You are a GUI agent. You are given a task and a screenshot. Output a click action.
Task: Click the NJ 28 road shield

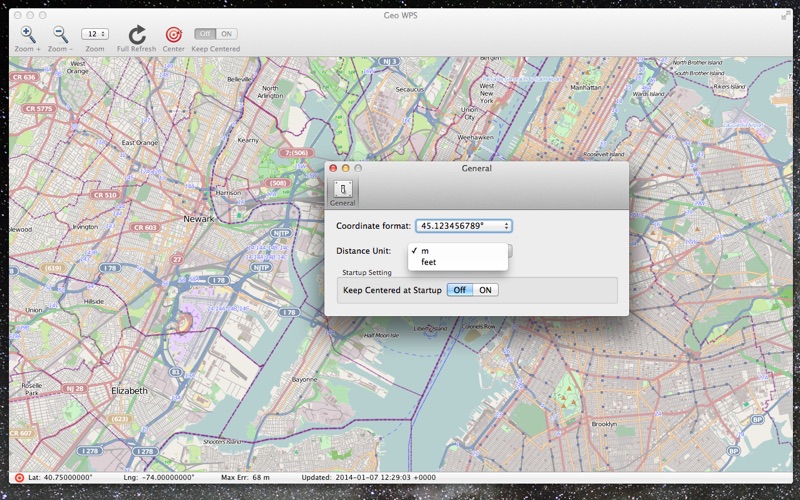coord(74,388)
